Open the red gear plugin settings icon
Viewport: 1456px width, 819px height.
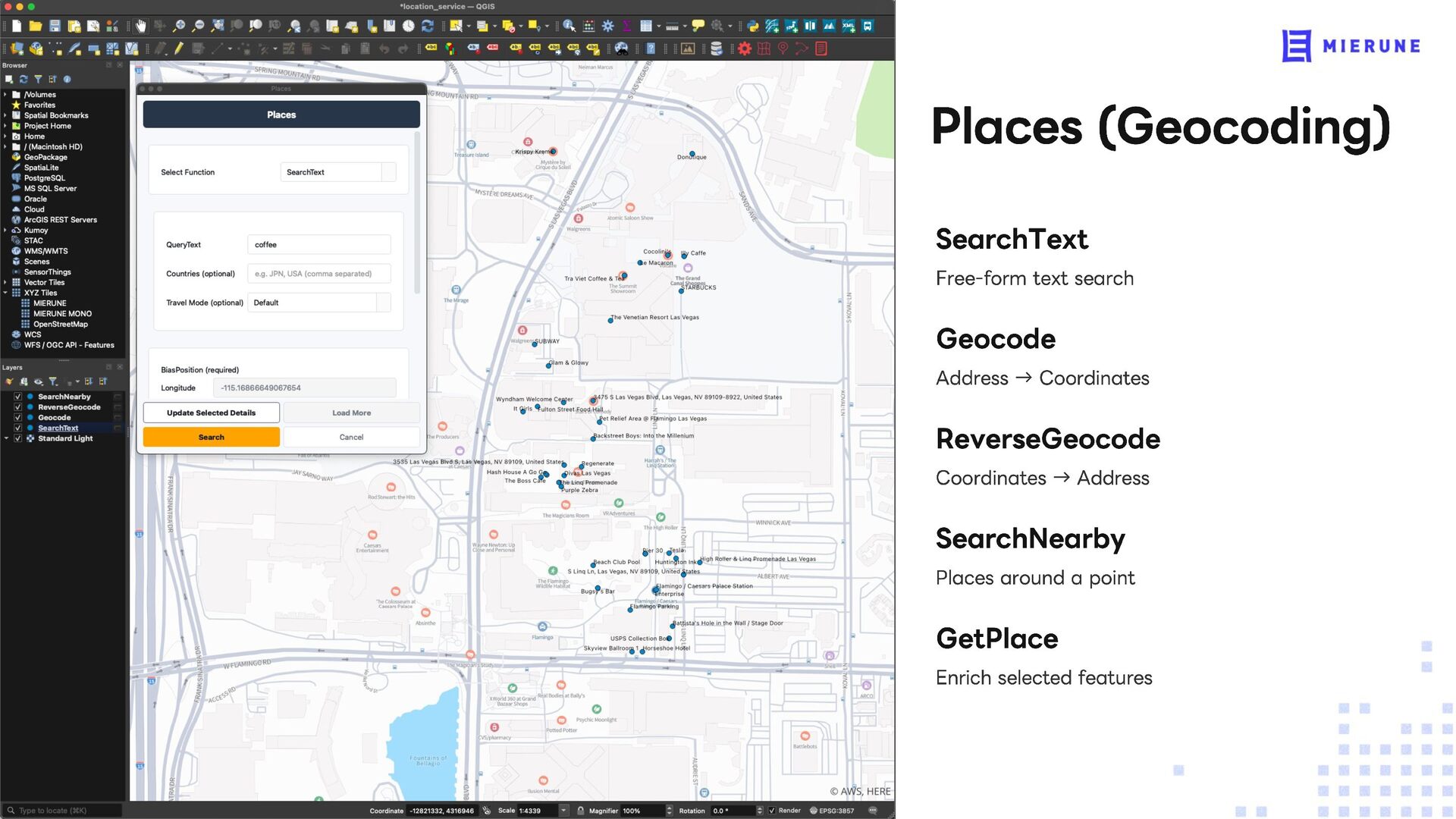click(x=745, y=49)
